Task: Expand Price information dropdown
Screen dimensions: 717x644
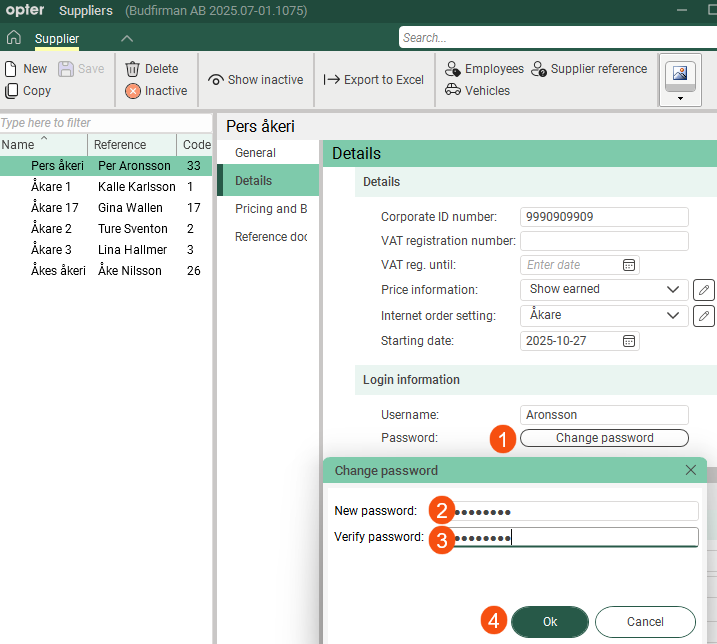Action: pos(671,290)
